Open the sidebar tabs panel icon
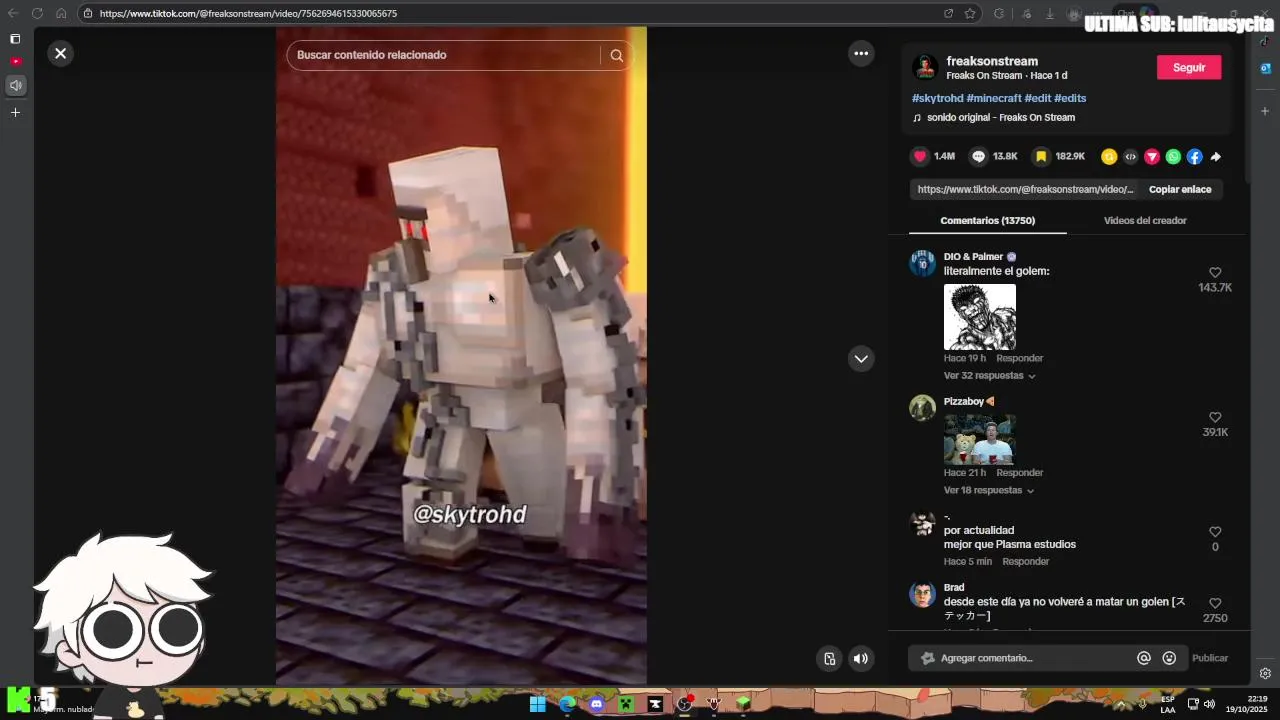 (x=15, y=39)
